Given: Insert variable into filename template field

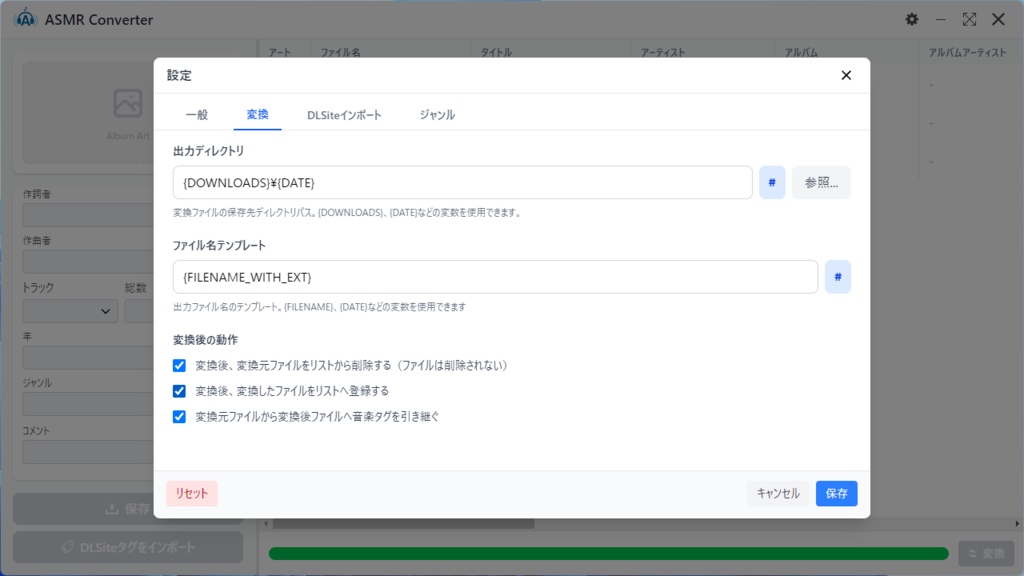Looking at the screenshot, I should [x=837, y=277].
